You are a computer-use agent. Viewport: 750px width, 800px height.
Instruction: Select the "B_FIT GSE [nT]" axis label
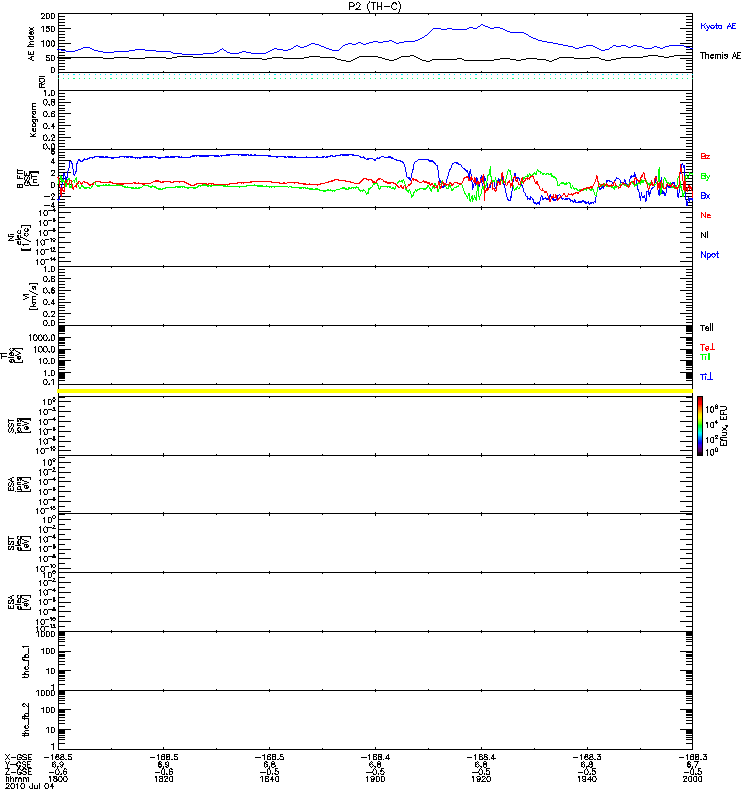coord(28,179)
